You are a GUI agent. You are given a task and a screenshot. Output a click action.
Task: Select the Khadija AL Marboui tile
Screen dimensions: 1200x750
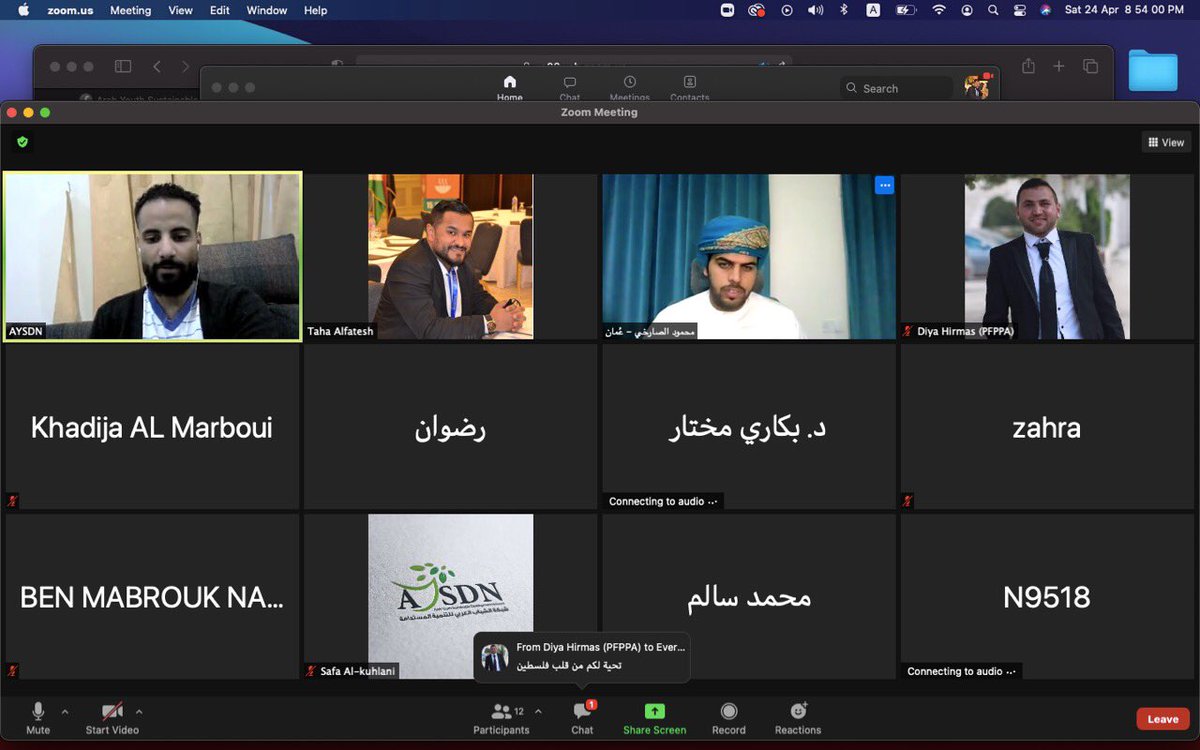point(152,427)
